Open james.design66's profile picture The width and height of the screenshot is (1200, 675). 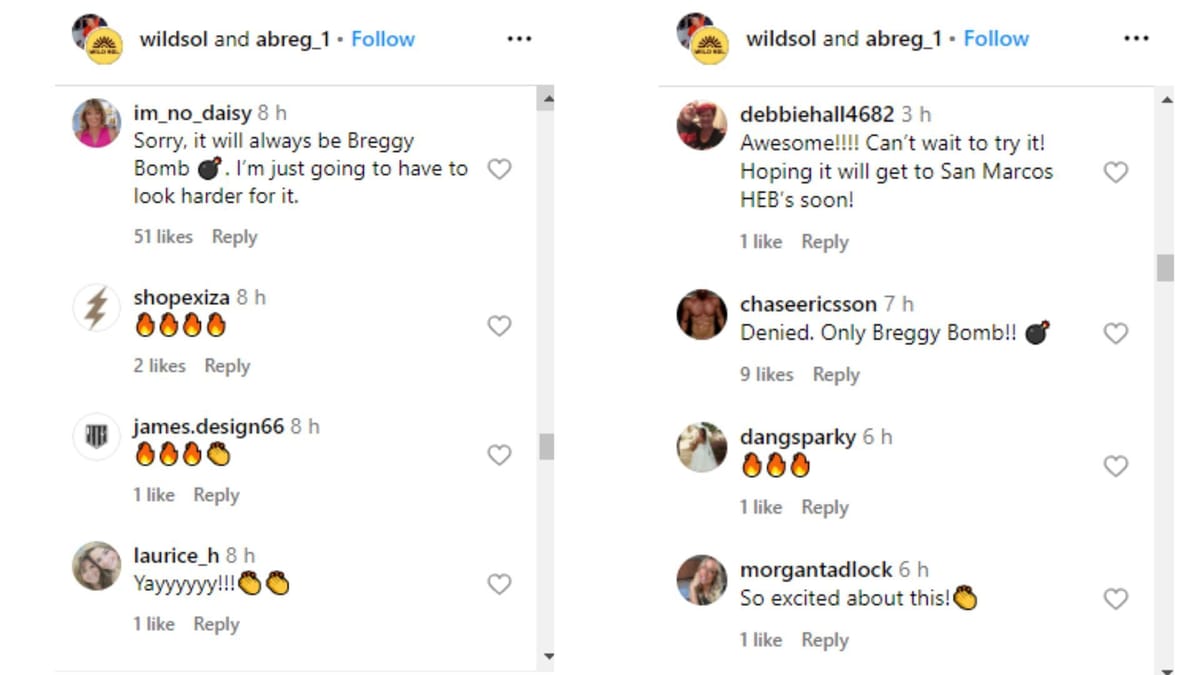95,436
